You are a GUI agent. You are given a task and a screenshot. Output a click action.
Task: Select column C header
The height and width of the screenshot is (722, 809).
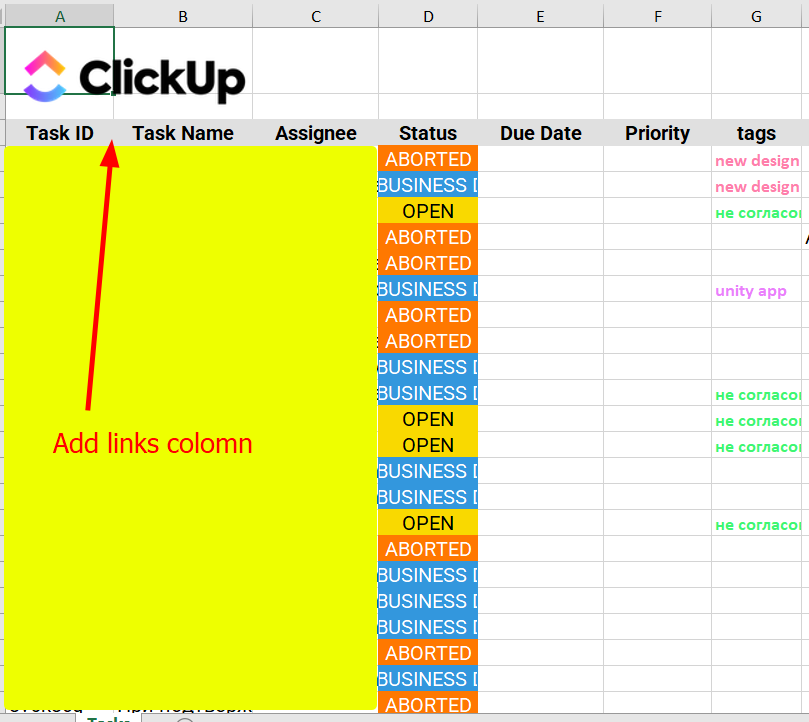(x=315, y=17)
